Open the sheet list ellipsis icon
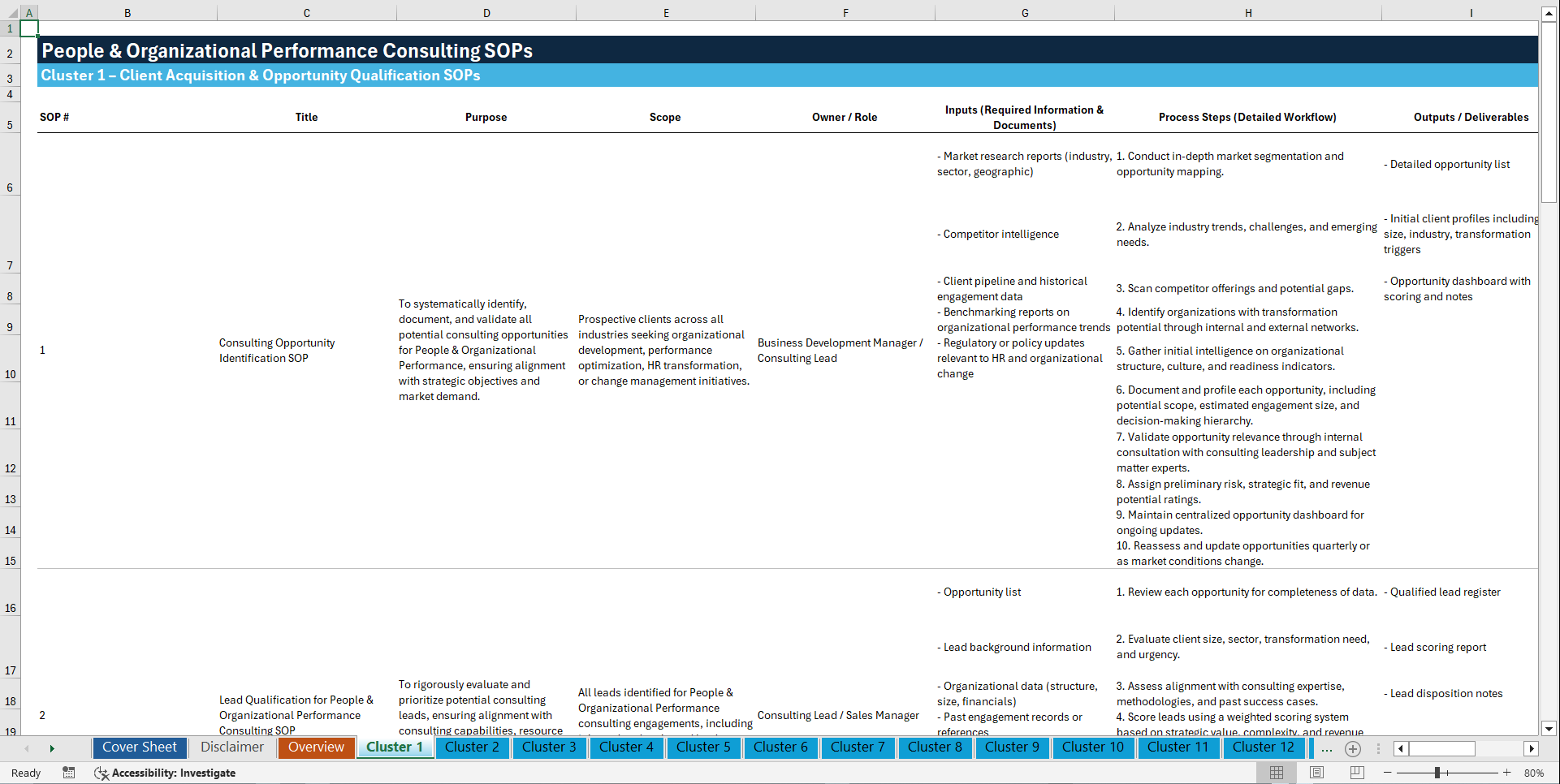This screenshot has height=784, width=1560. pyautogui.click(x=1327, y=748)
